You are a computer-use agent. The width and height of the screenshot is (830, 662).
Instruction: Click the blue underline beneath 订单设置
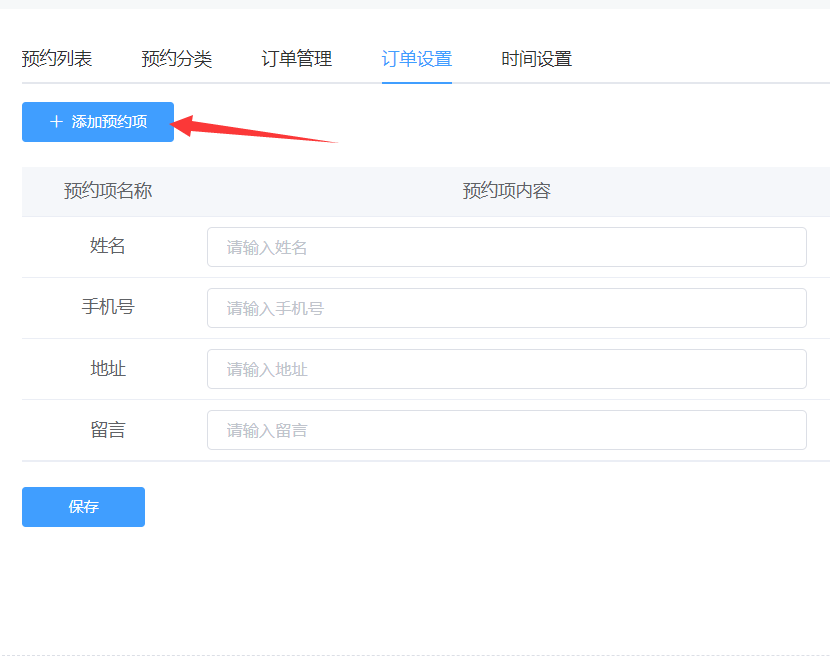(417, 82)
